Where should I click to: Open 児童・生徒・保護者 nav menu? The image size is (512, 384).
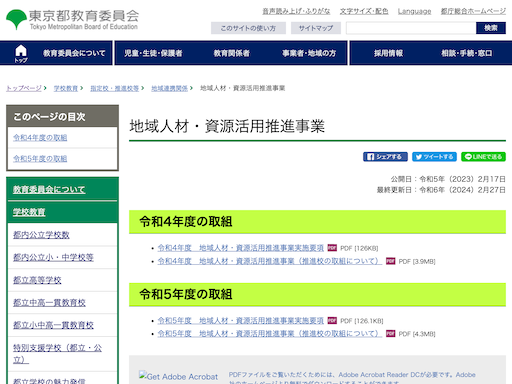(x=153, y=53)
